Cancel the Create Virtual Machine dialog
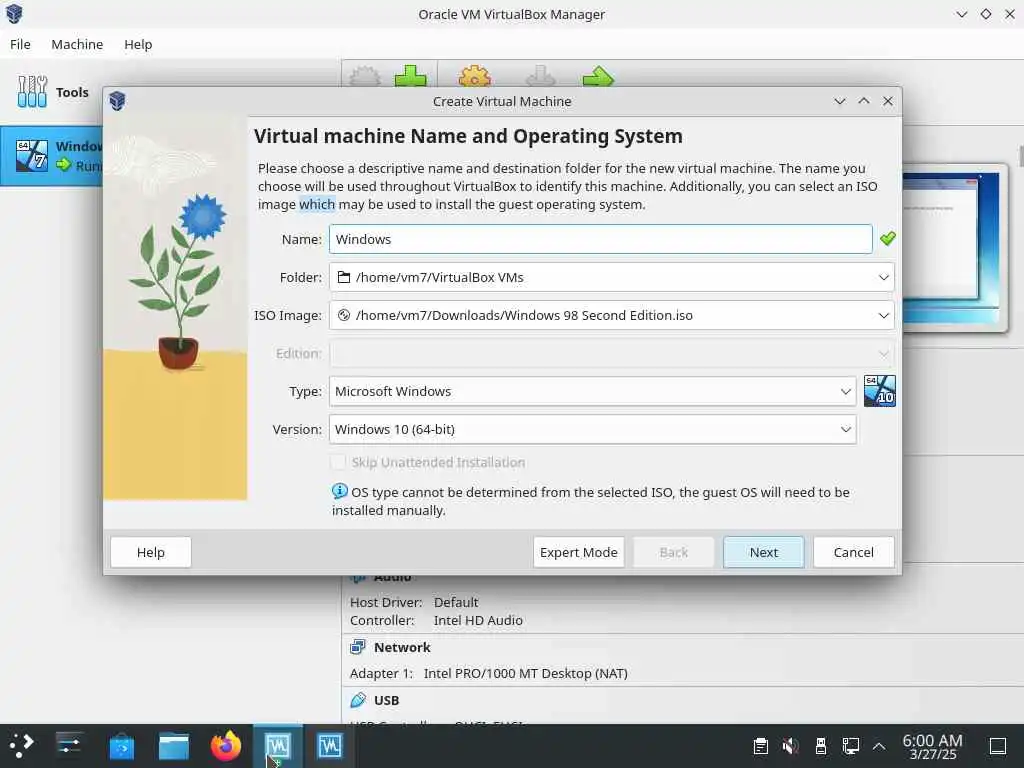This screenshot has width=1024, height=768. (x=854, y=552)
